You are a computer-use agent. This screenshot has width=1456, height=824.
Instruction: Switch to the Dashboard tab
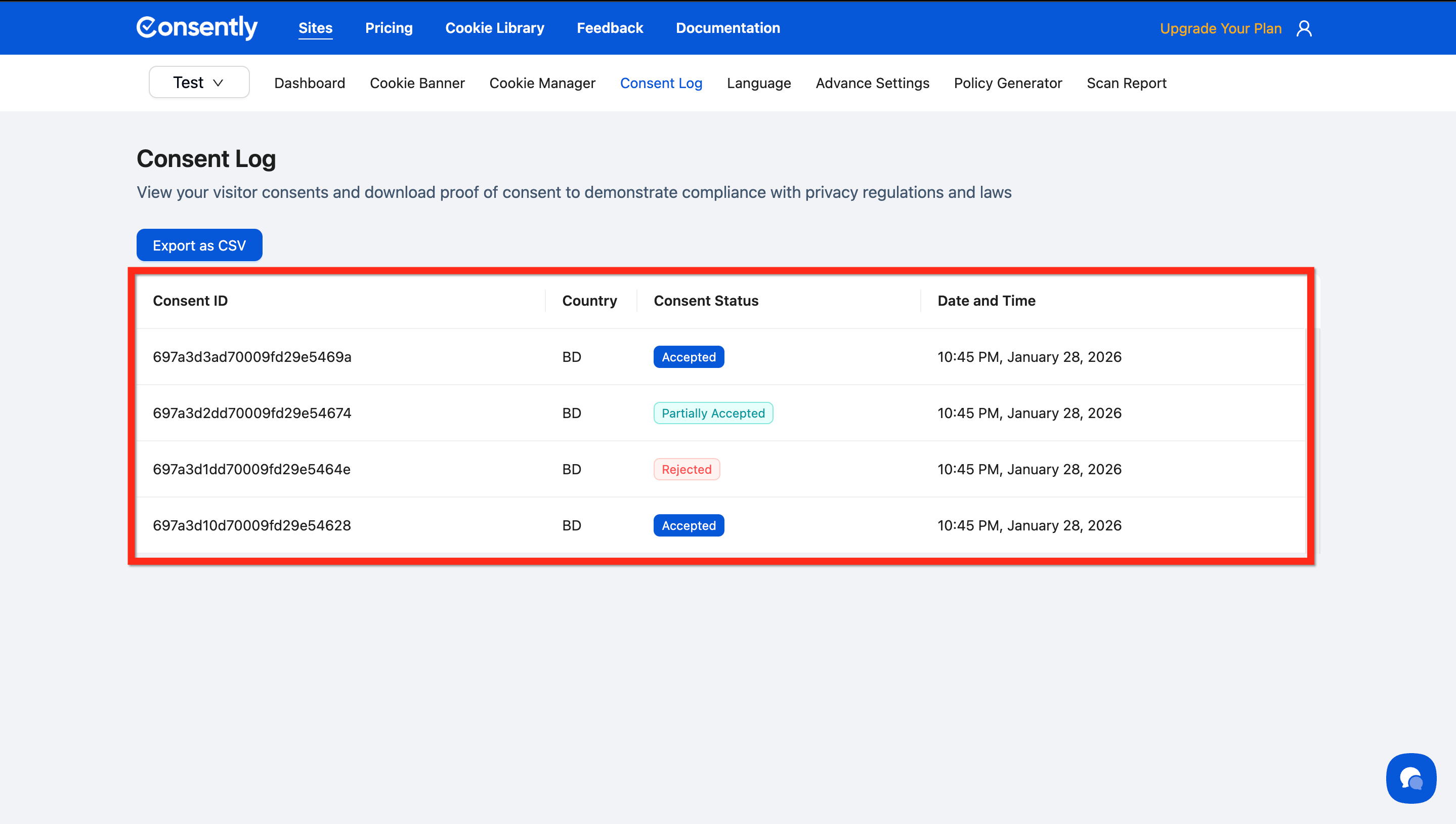pos(310,83)
